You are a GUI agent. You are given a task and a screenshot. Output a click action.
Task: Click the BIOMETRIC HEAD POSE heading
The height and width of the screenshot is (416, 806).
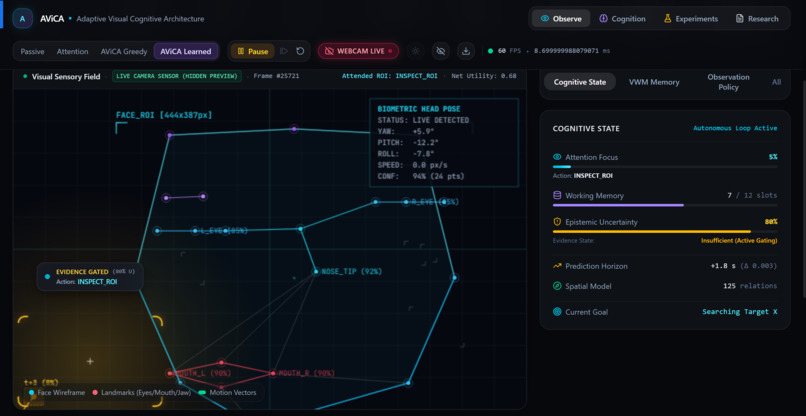tap(419, 109)
